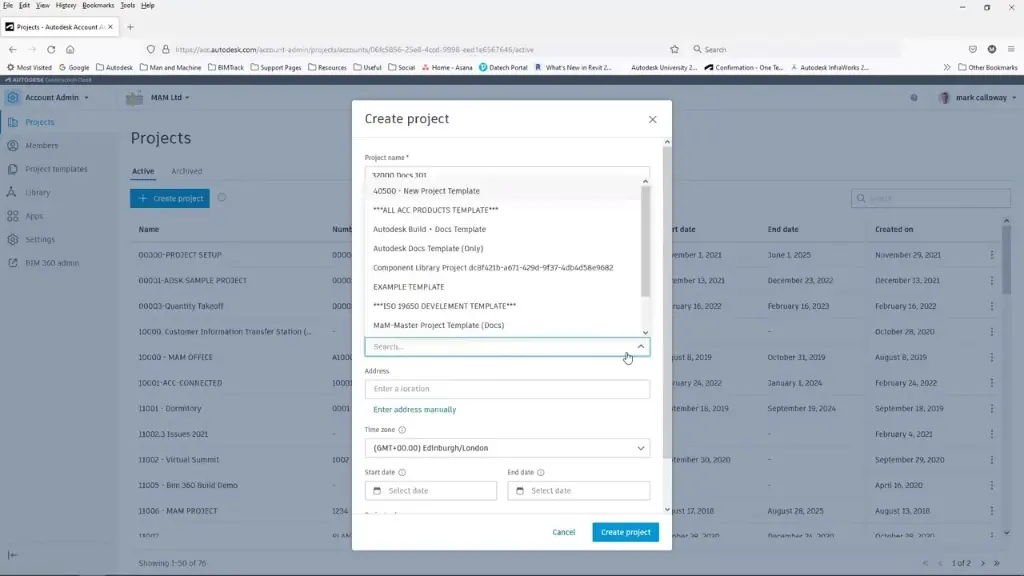Open new browser tab
The width and height of the screenshot is (1024, 576).
pos(131,27)
